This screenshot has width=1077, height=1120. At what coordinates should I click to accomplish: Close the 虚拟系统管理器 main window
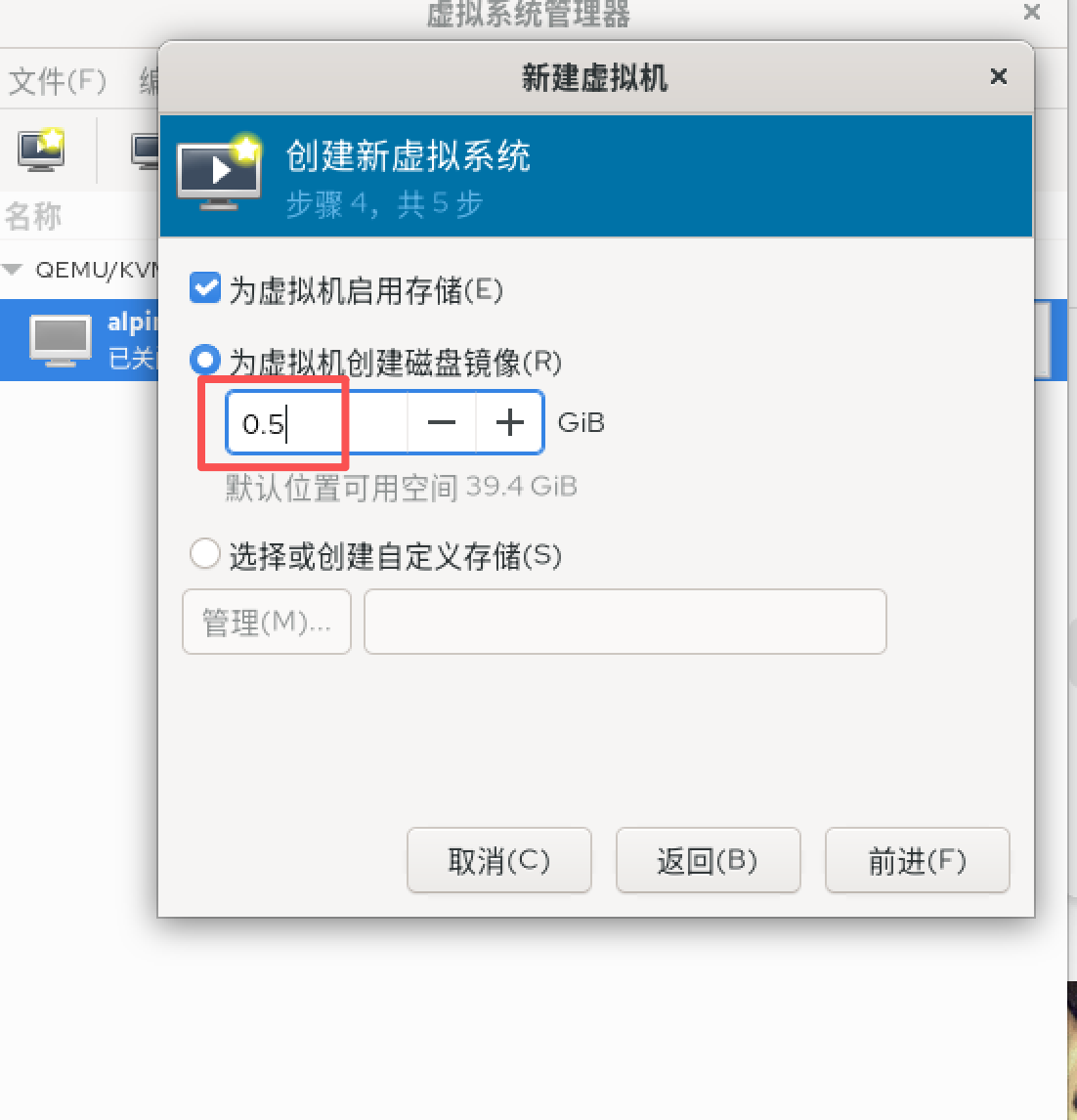(x=1031, y=12)
